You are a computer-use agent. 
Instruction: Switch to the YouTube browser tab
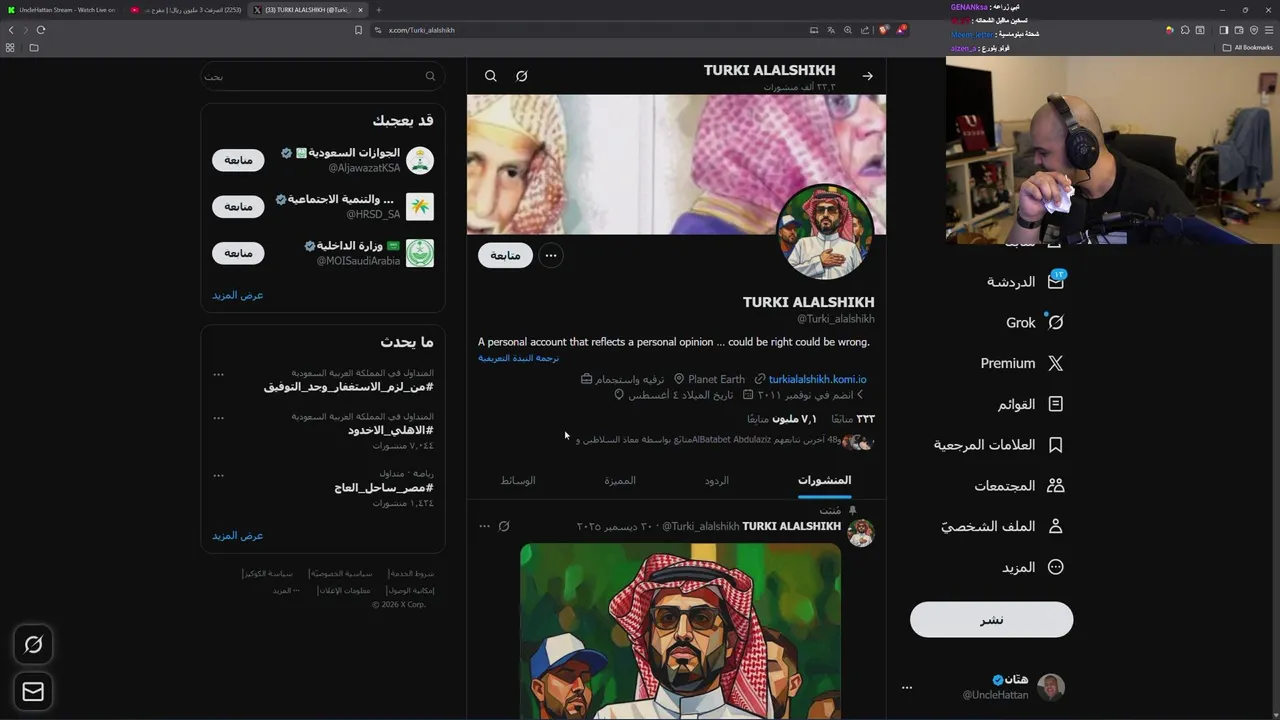186,10
